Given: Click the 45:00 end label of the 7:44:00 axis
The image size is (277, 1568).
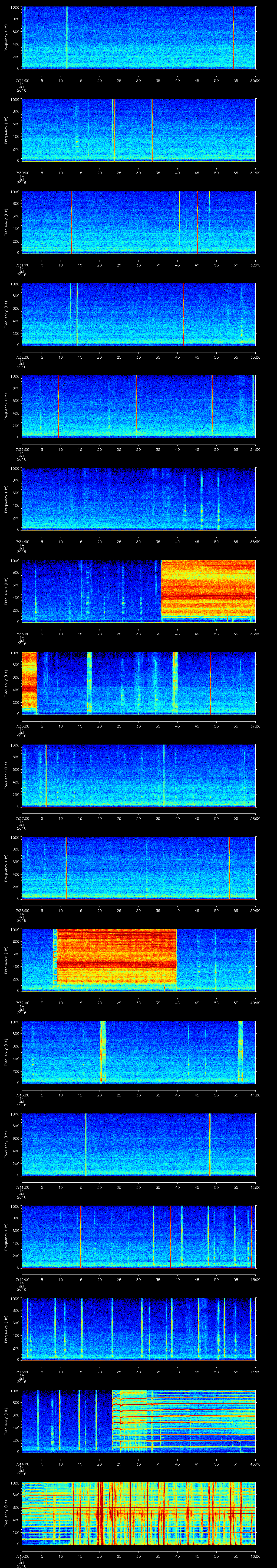Looking at the screenshot, I should [x=255, y=1464].
